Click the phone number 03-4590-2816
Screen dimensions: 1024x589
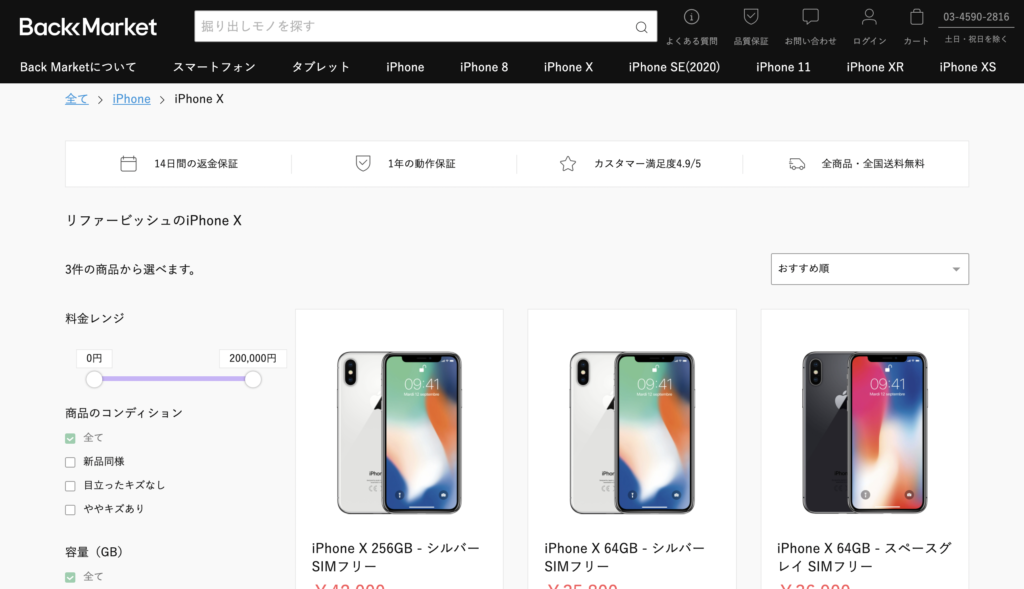(x=976, y=17)
